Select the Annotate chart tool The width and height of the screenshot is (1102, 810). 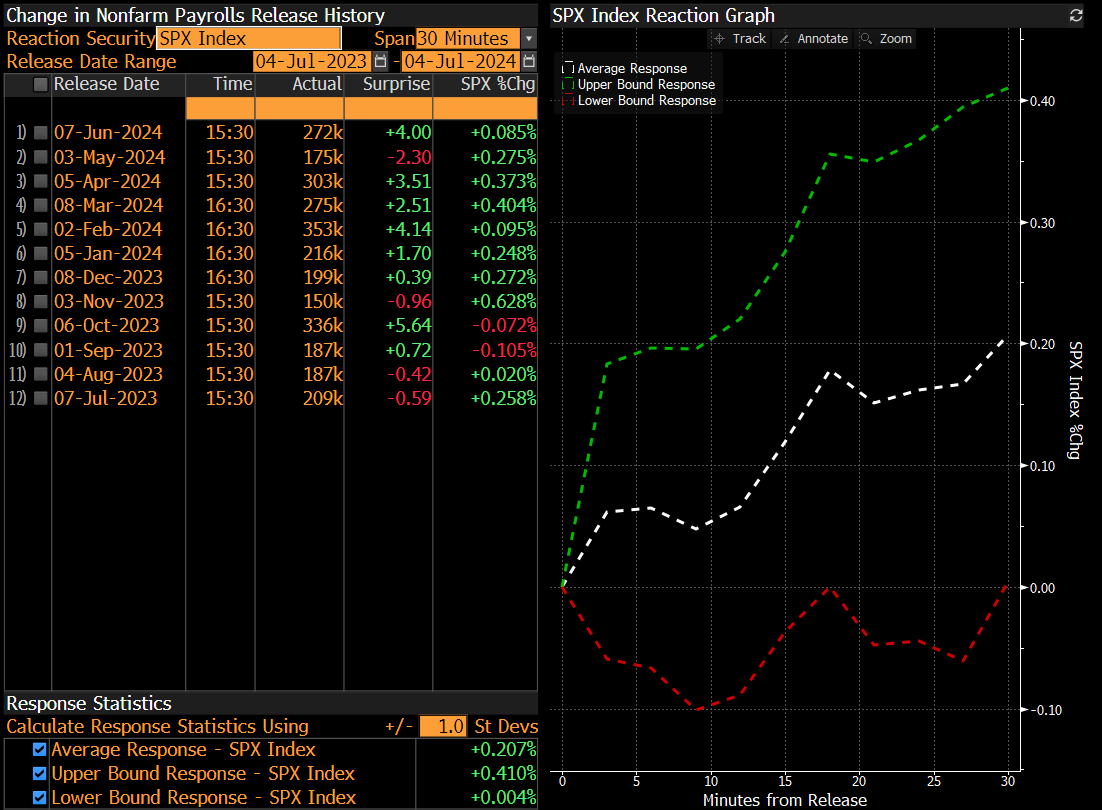[x=814, y=39]
